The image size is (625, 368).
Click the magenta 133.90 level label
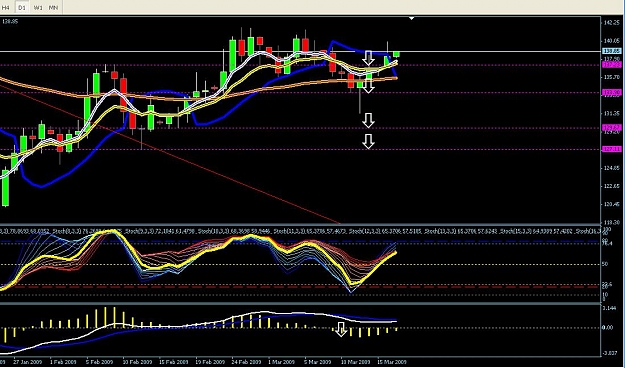(612, 93)
